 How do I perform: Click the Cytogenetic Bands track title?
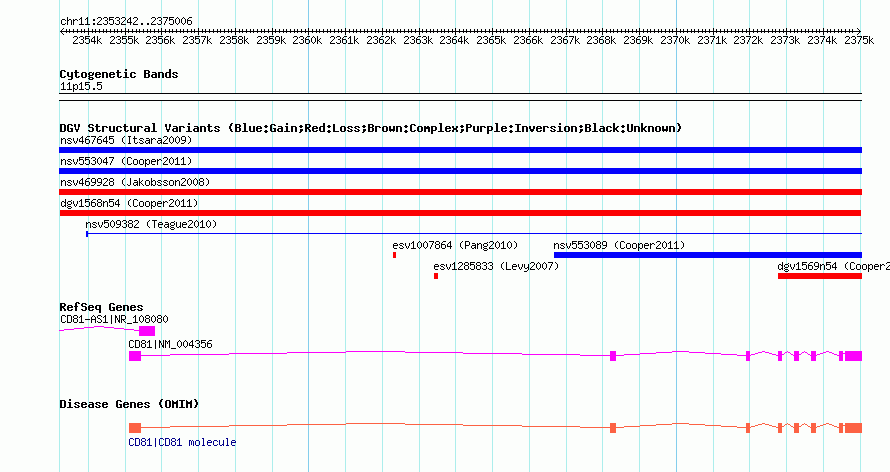[x=119, y=74]
